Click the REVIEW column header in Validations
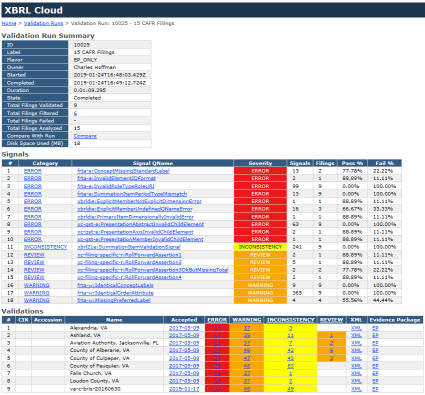The width and height of the screenshot is (425, 395). 331,320
